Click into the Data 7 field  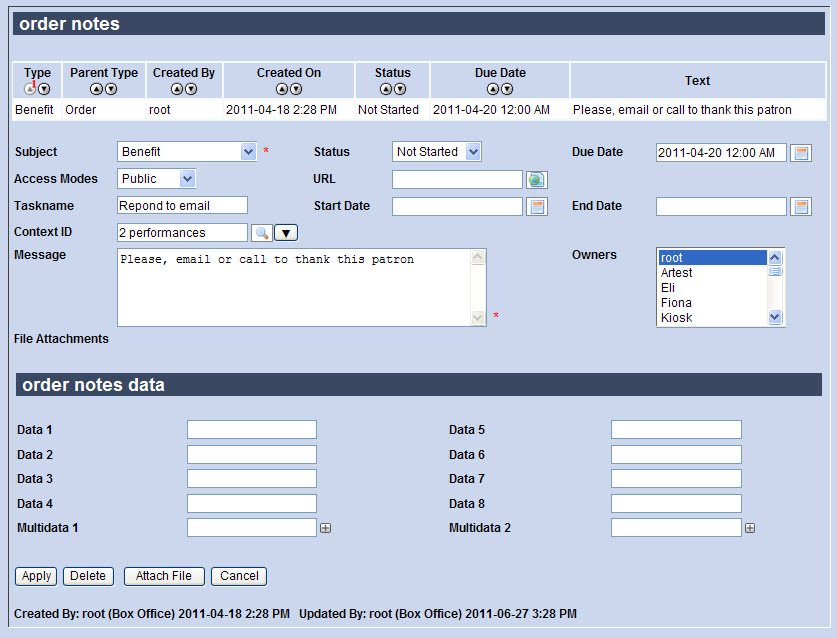pyautogui.click(x=676, y=478)
